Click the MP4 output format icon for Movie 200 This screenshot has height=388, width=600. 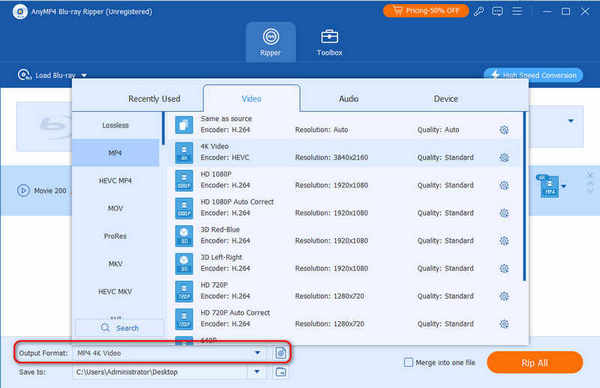click(x=549, y=187)
